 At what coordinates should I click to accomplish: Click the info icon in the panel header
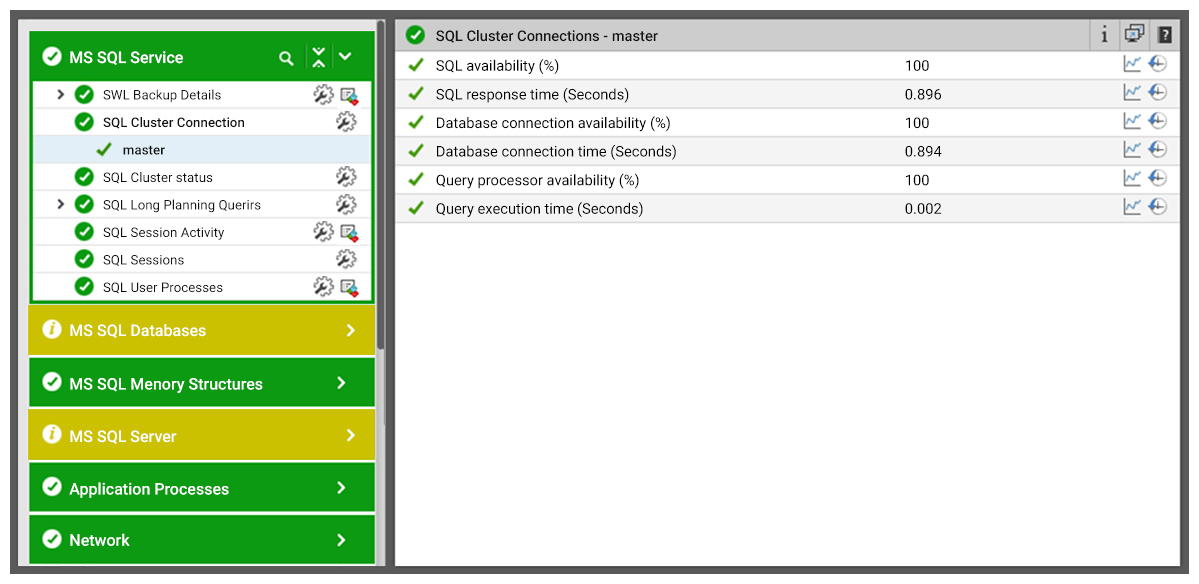pos(1104,35)
